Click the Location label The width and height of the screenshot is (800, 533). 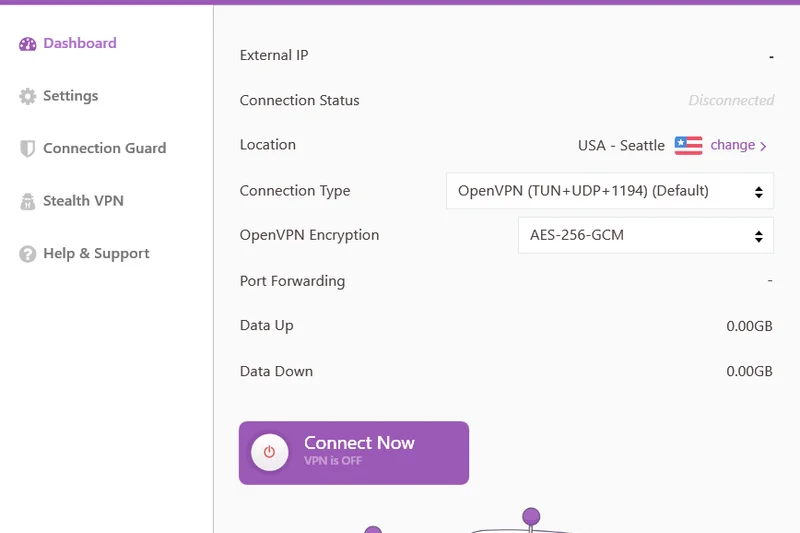pos(268,145)
